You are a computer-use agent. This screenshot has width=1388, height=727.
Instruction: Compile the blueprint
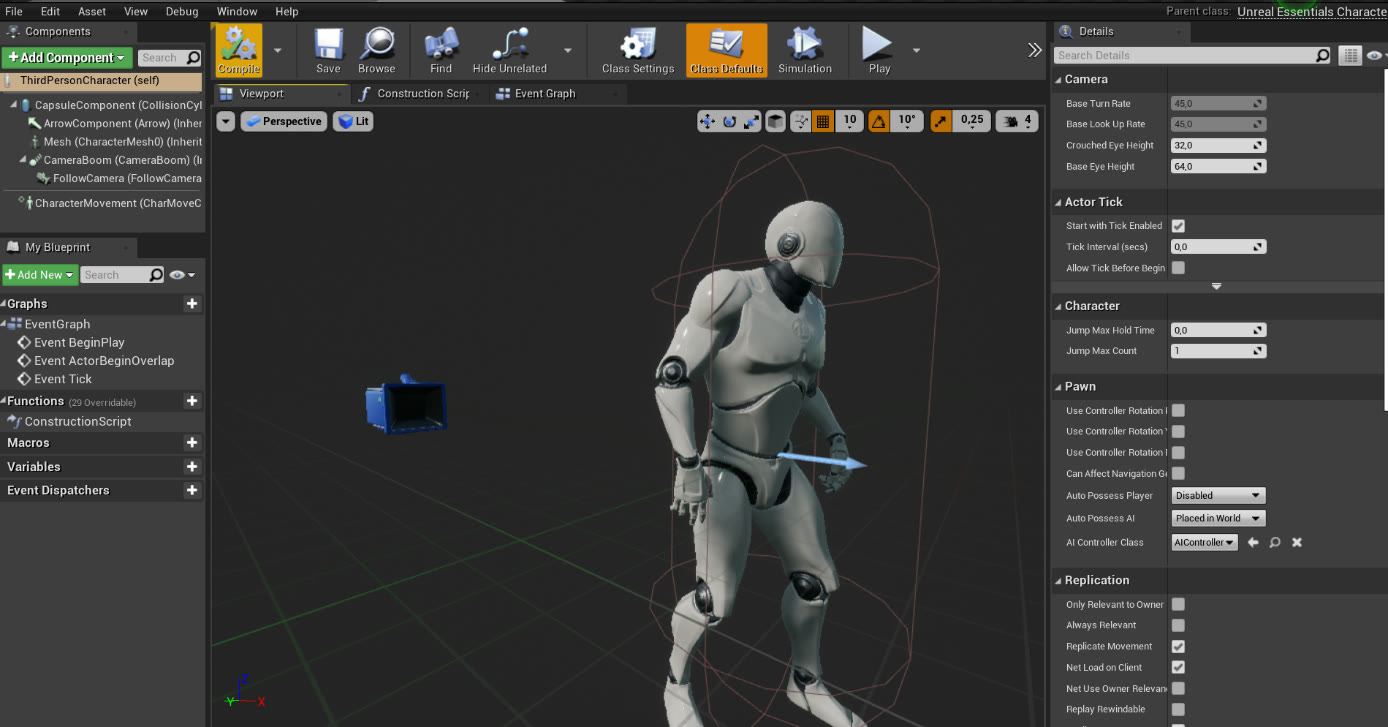238,50
